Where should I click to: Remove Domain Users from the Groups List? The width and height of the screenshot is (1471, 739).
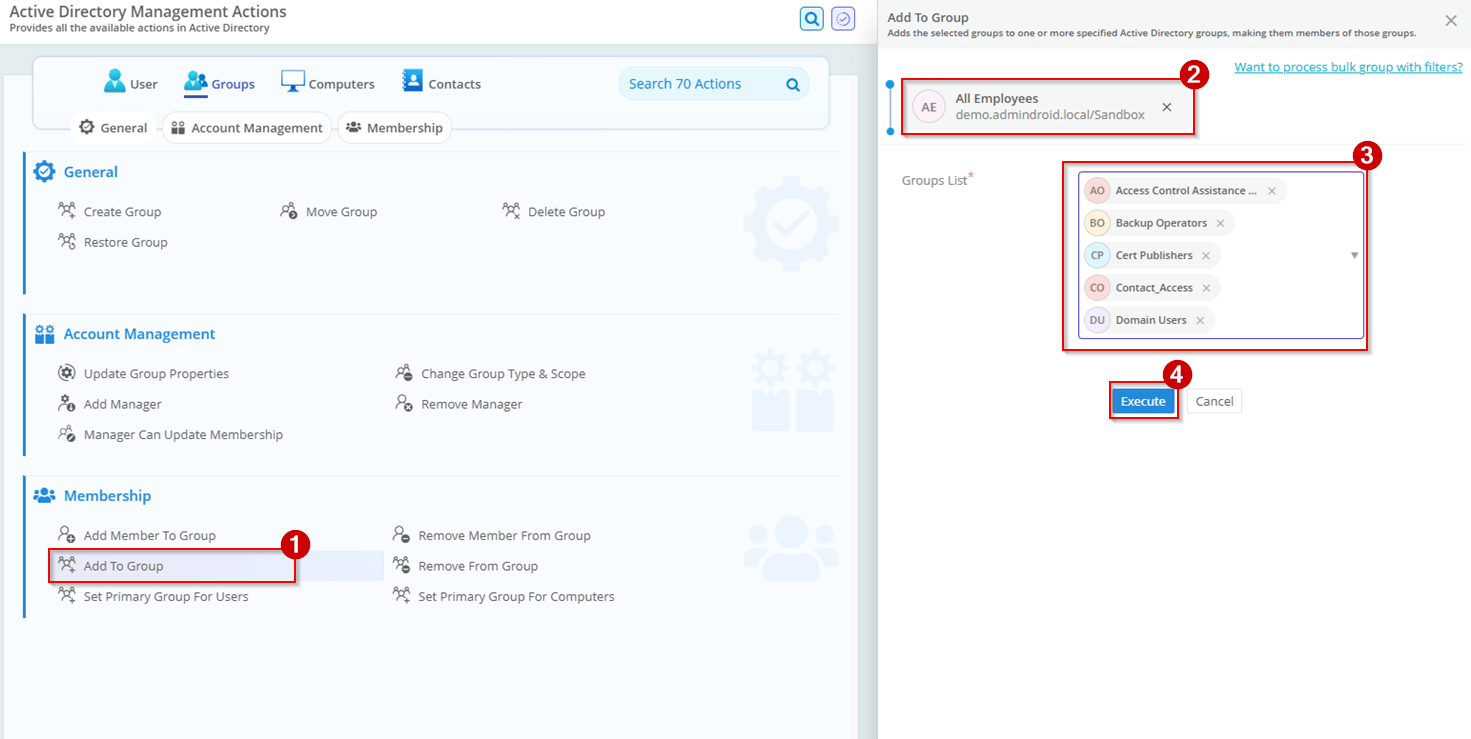coord(1200,320)
